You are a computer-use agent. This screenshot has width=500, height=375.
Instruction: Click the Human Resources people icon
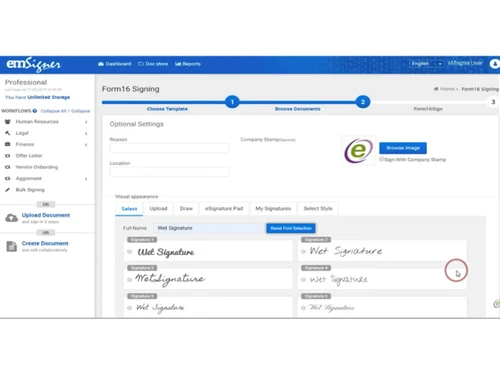8,122
